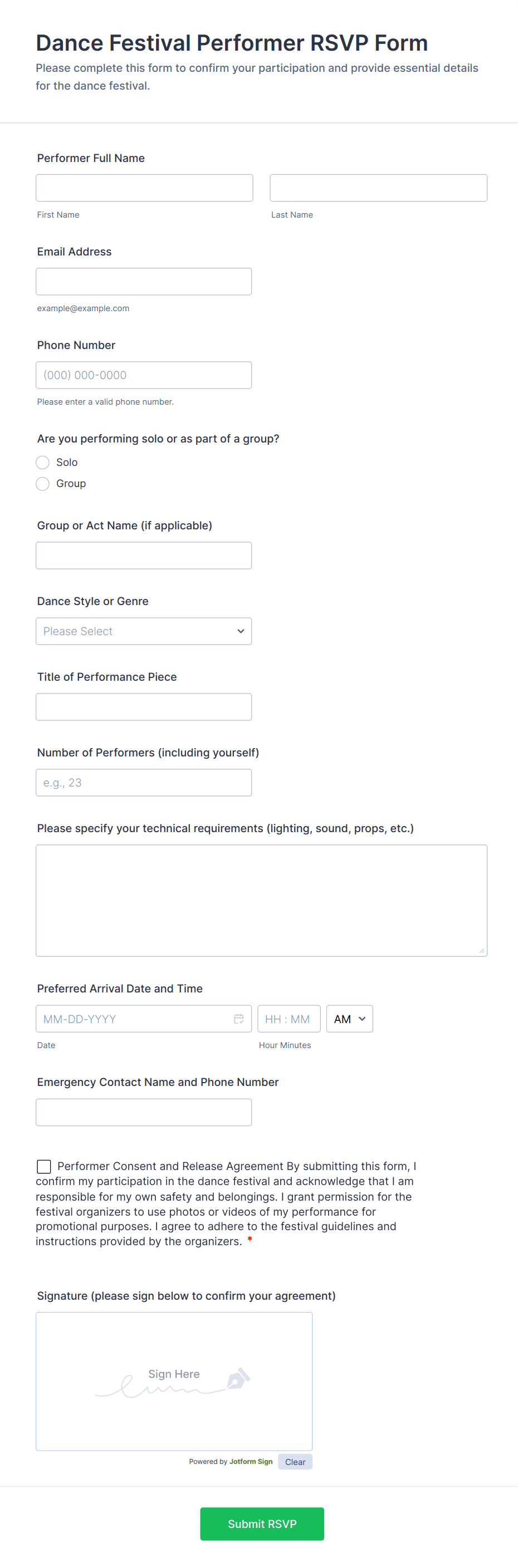Focus the Last Name text box
This screenshot has height=1568, width=518.
pos(378,188)
